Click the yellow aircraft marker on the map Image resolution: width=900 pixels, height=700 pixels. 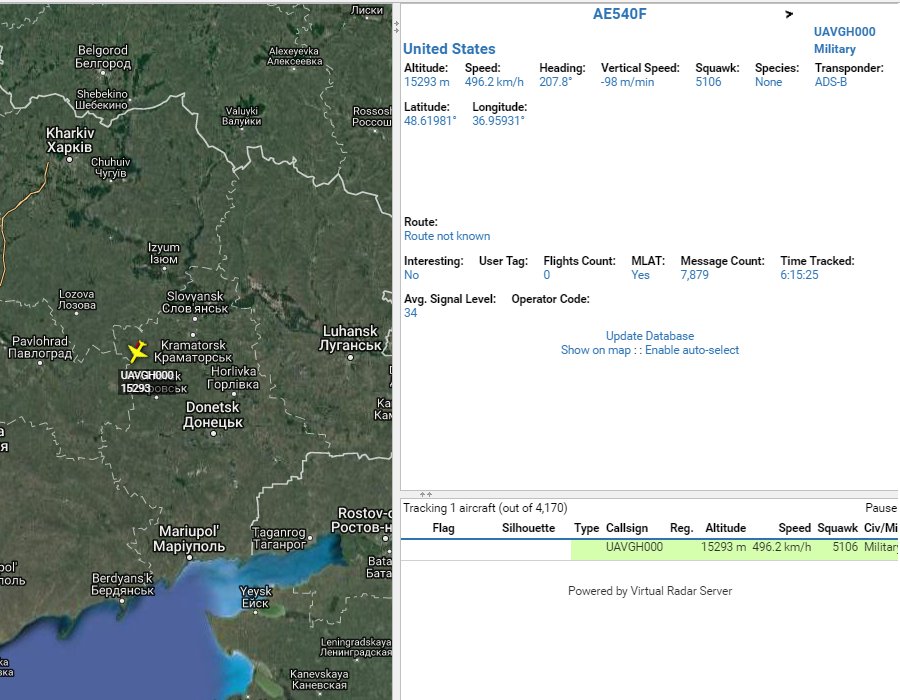point(138,352)
